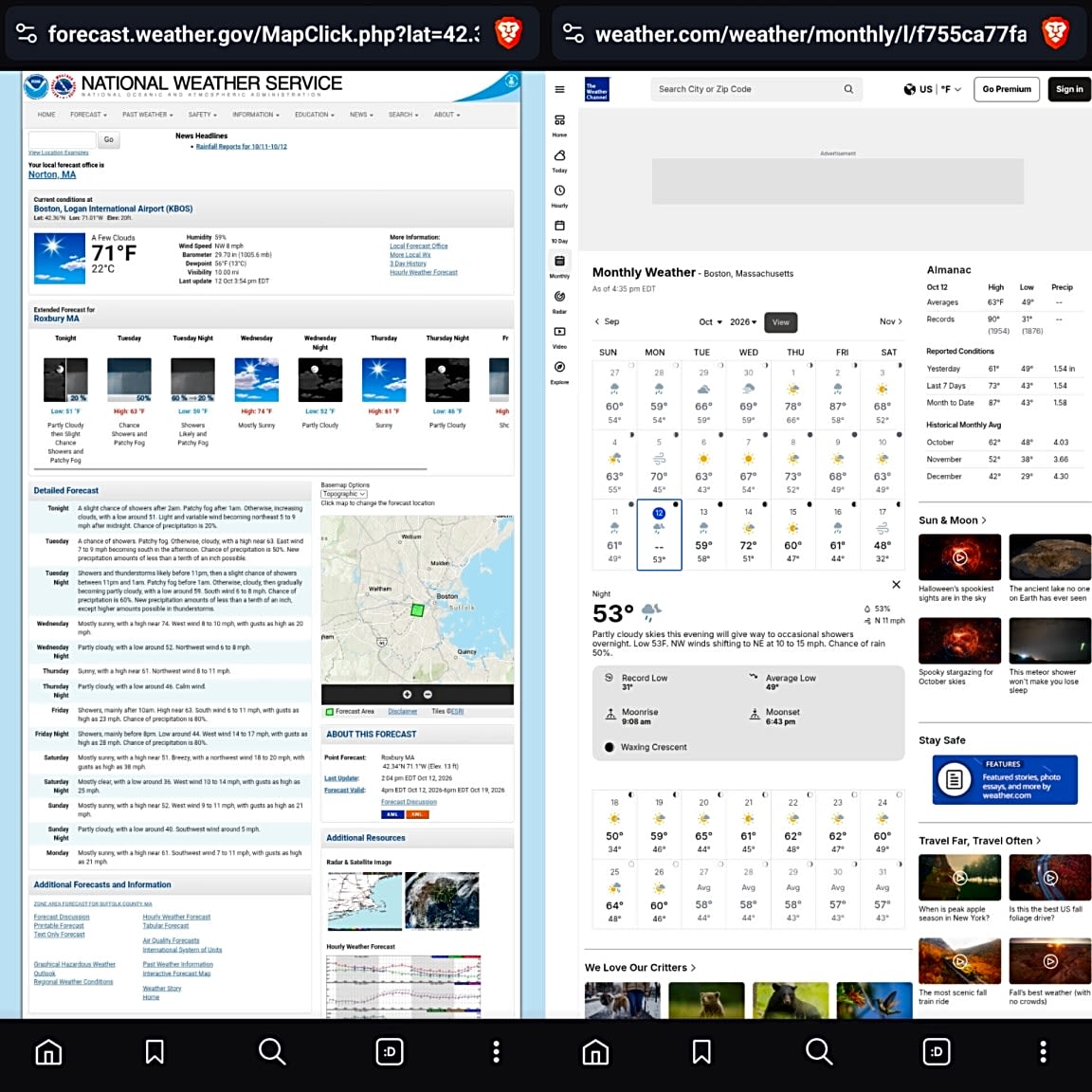Click the Go Premium button
Image resolution: width=1092 pixels, height=1092 pixels.
point(1007,89)
